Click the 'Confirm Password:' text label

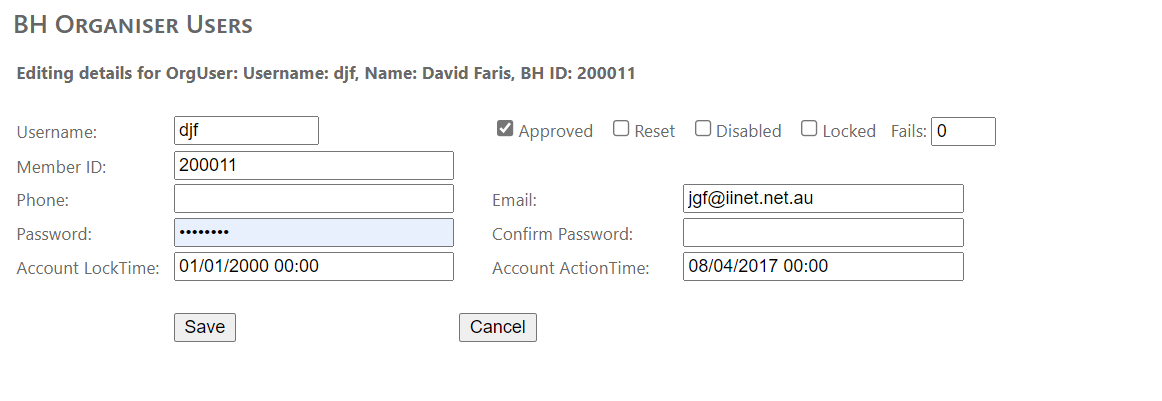(562, 234)
